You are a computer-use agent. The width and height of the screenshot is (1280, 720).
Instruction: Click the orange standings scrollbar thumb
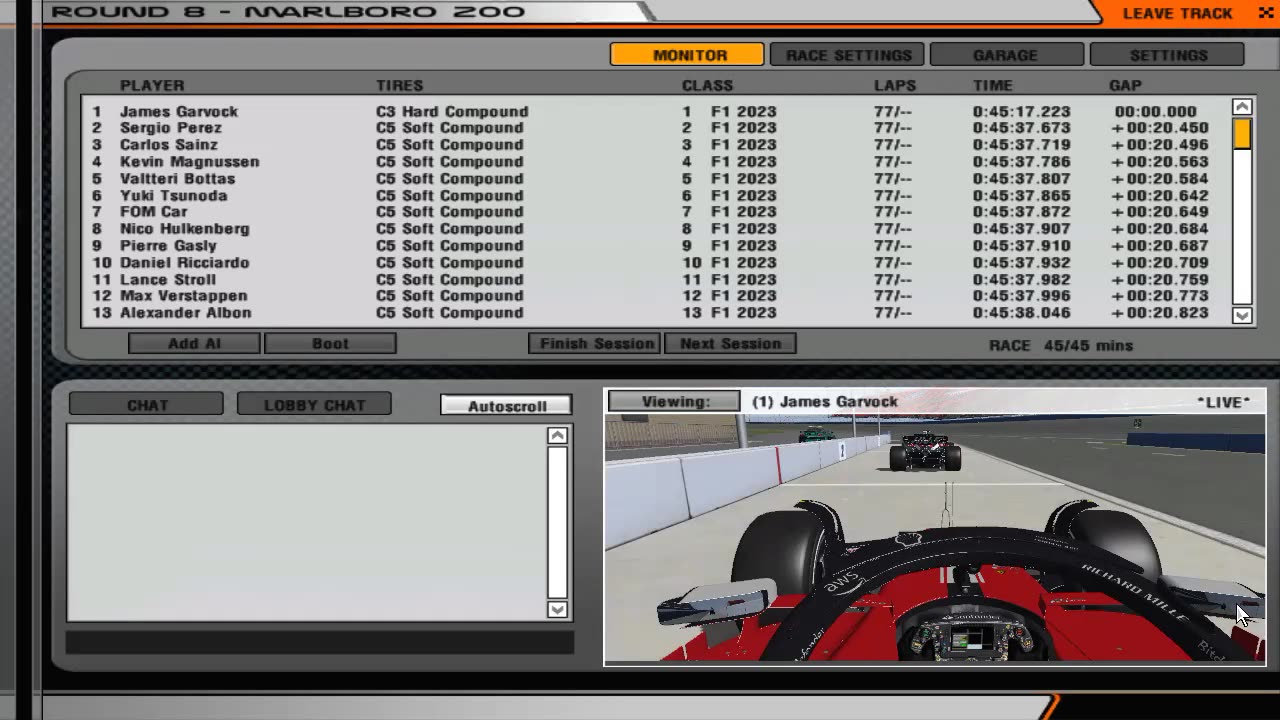1242,135
